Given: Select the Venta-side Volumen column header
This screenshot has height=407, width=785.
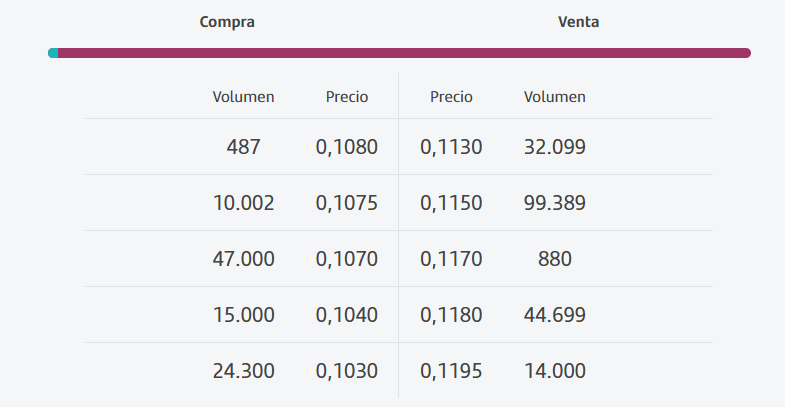Looking at the screenshot, I should [x=555, y=97].
